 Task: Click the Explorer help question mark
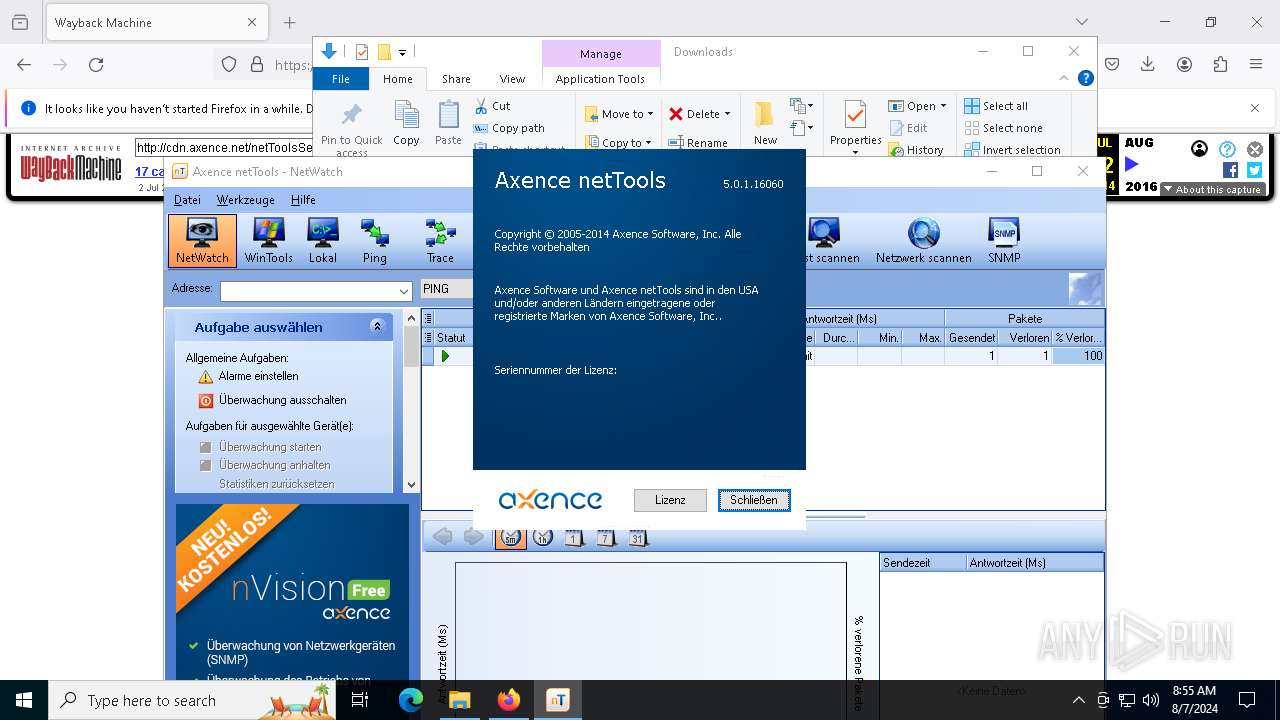click(x=1085, y=78)
